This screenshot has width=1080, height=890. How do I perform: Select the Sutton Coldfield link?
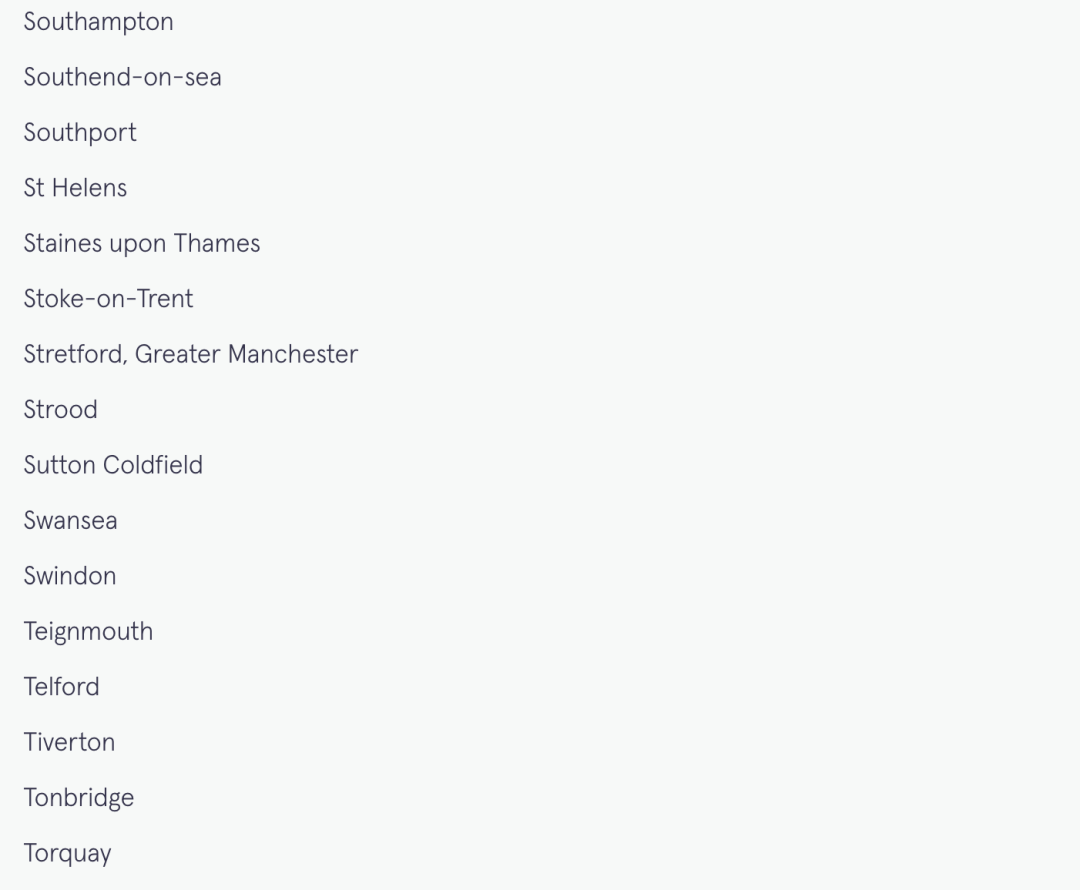point(113,465)
